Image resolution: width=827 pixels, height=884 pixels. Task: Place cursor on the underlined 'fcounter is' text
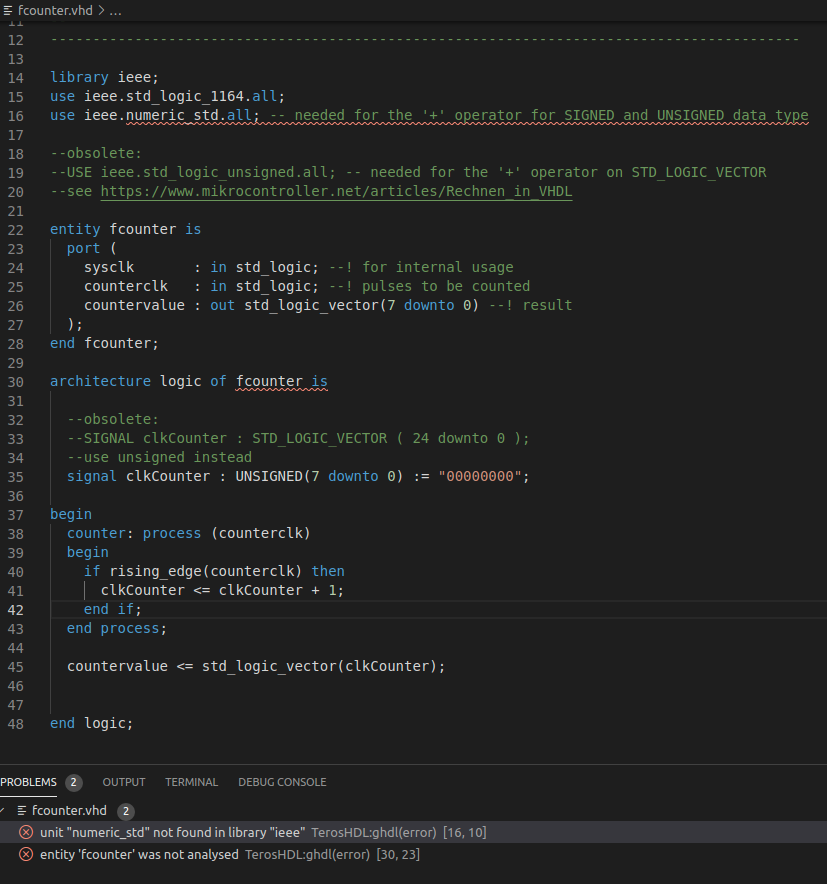tap(281, 381)
